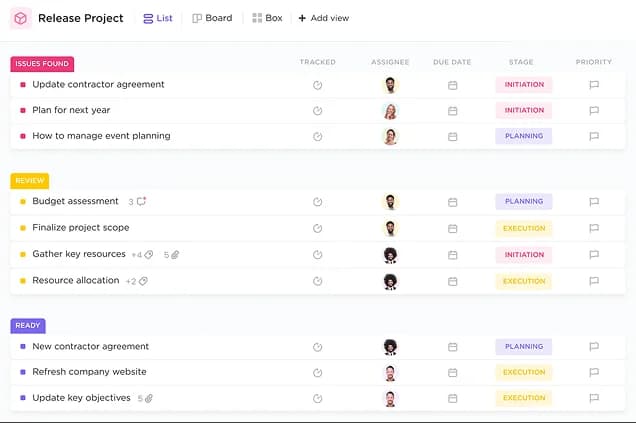Image resolution: width=636 pixels, height=423 pixels.
Task: Open time tracker for Refresh company website
Action: (x=318, y=373)
